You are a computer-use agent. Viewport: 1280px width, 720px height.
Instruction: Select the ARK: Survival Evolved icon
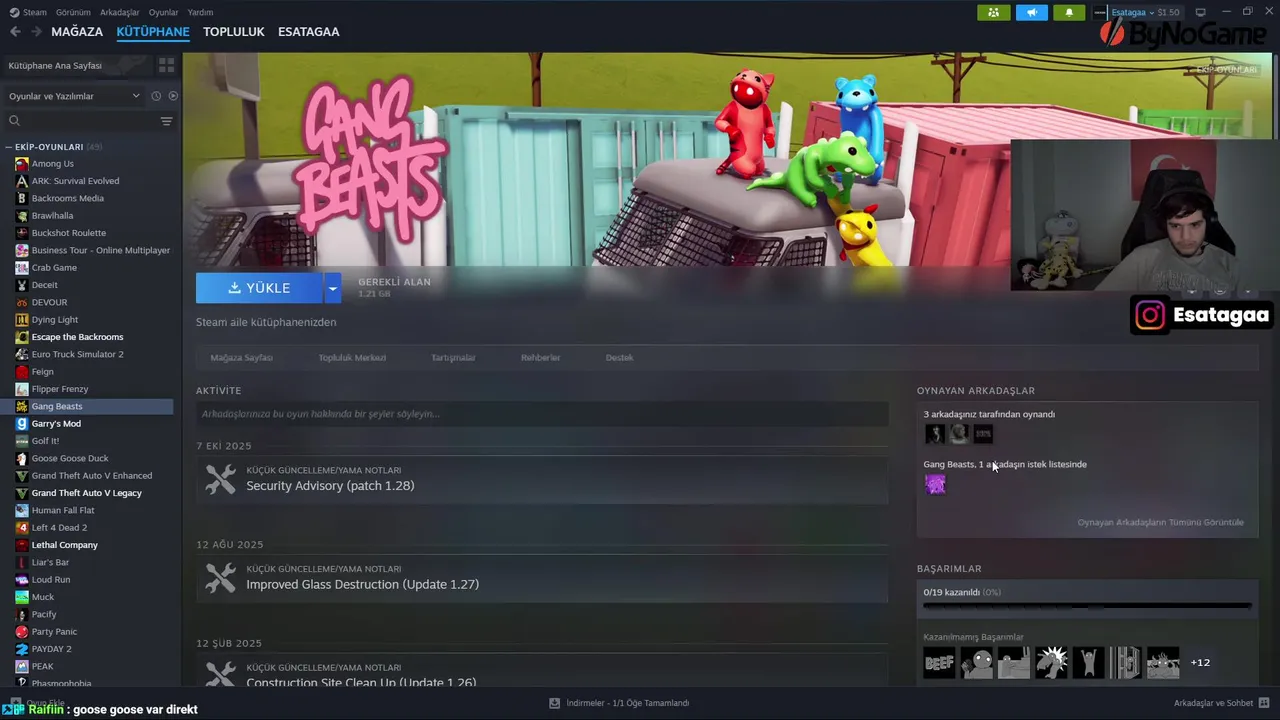22,181
